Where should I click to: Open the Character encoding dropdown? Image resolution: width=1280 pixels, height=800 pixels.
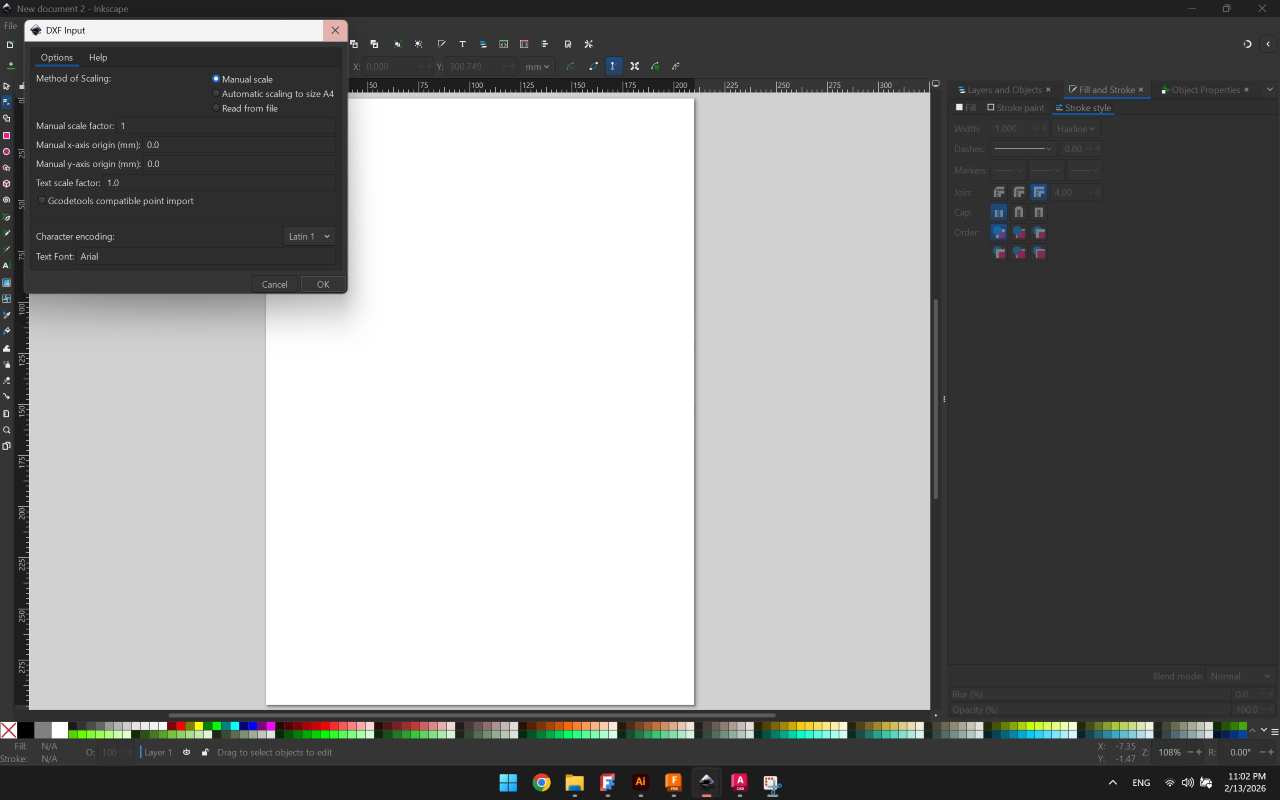tap(308, 236)
